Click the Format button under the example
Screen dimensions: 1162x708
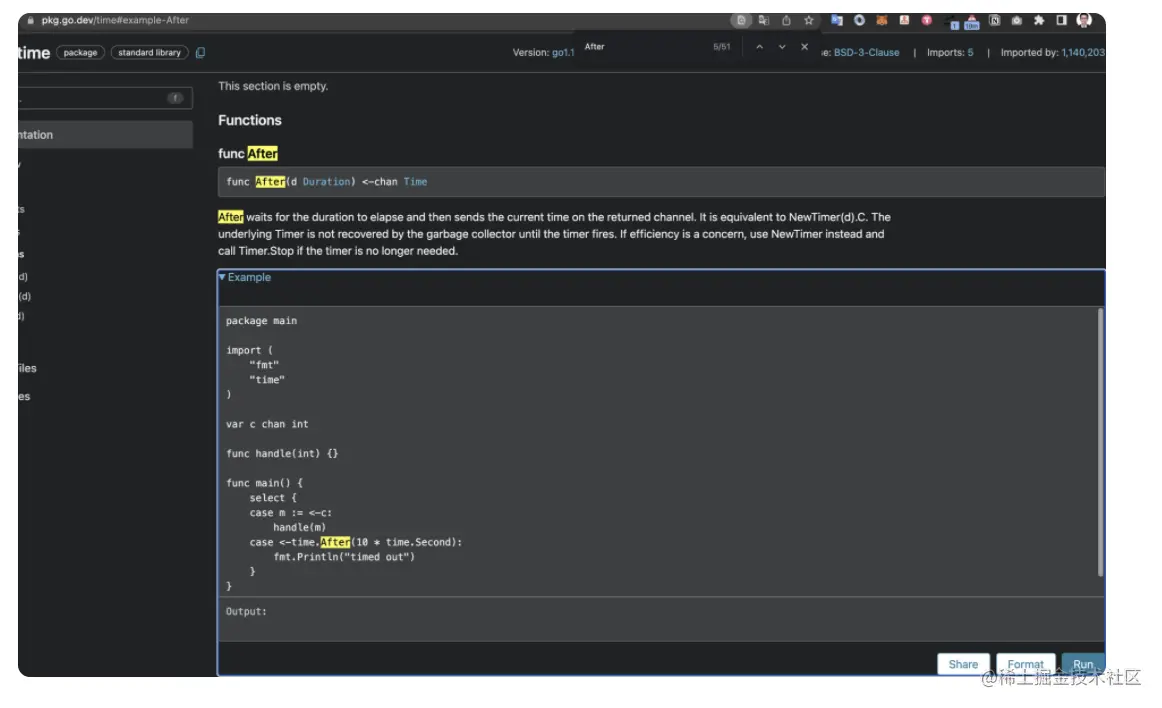[x=1025, y=664]
